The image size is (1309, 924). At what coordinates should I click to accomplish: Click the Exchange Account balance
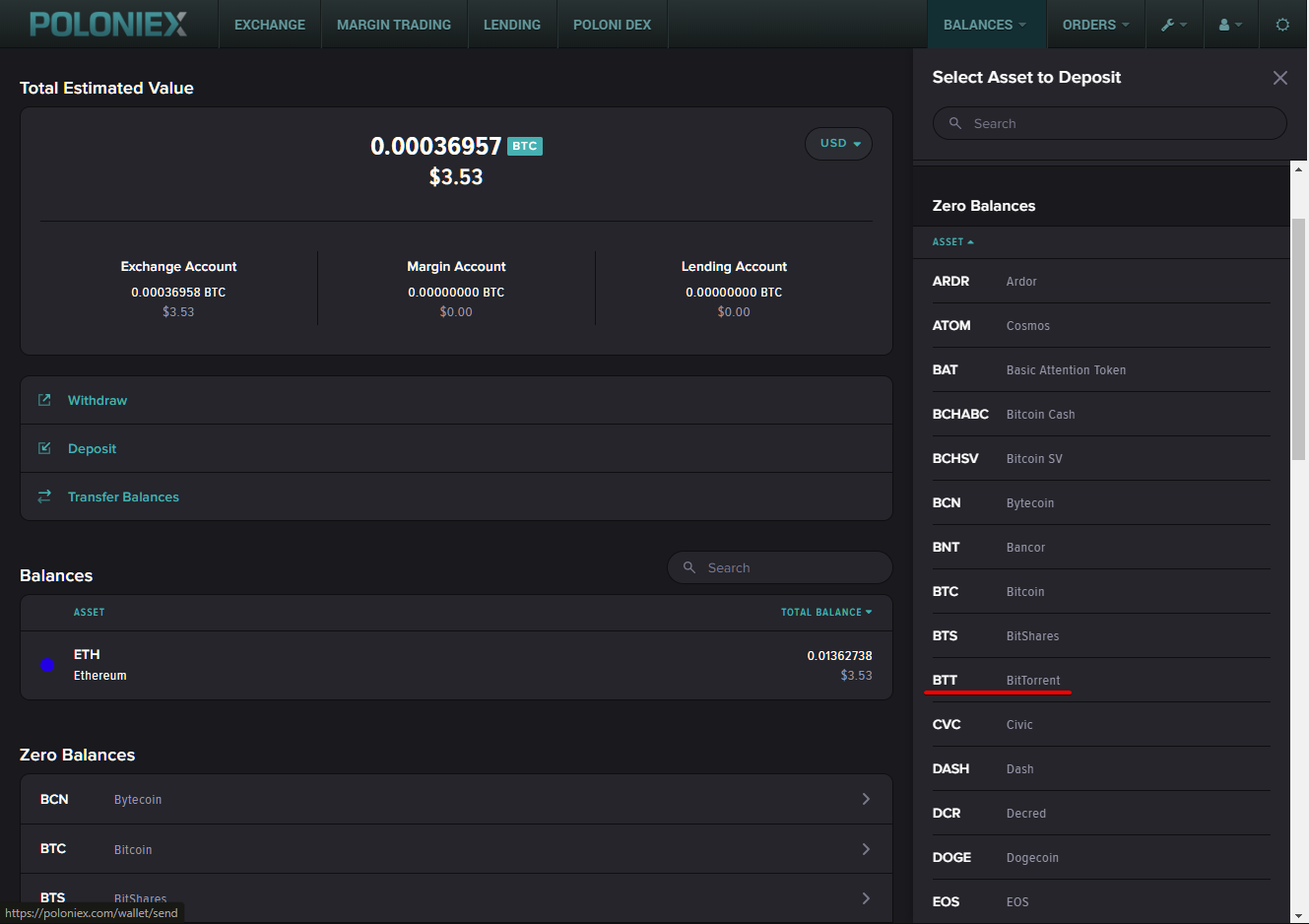click(x=178, y=292)
